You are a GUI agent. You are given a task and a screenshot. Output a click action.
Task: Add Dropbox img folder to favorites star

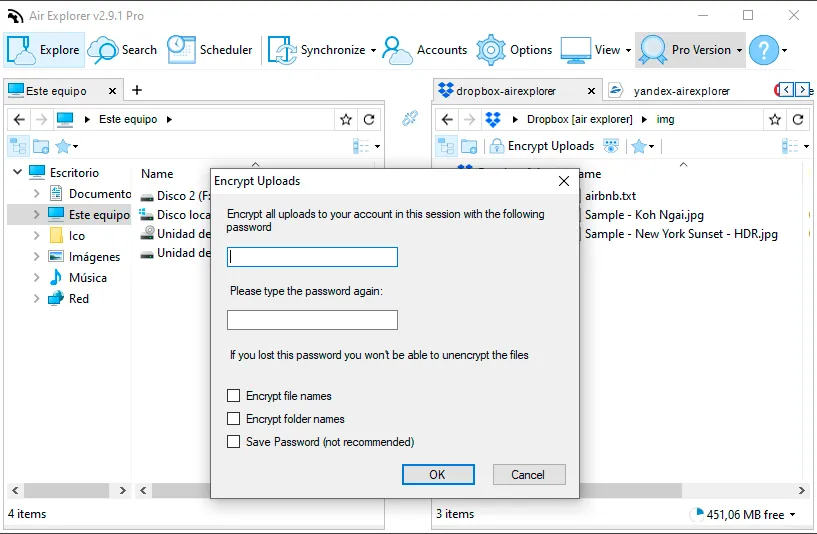[x=775, y=120]
